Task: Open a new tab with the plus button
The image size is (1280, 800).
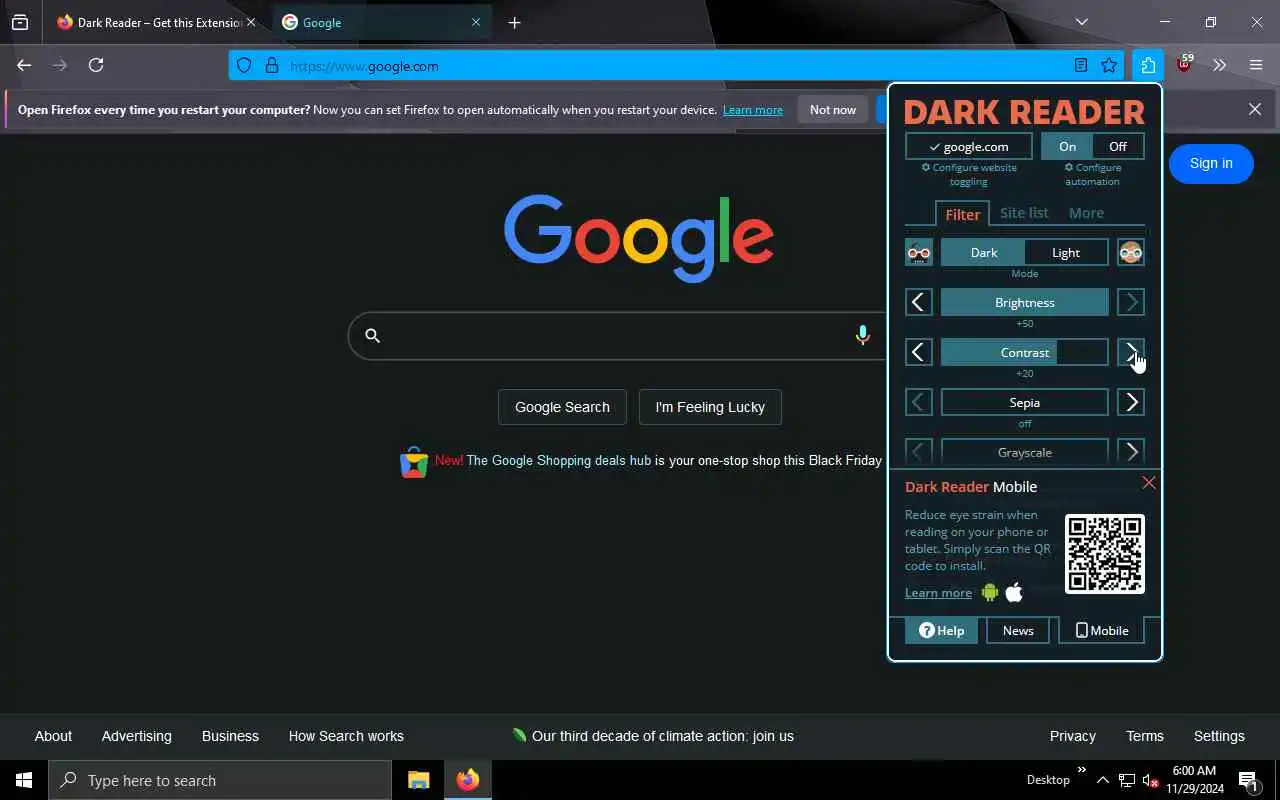Action: [514, 22]
